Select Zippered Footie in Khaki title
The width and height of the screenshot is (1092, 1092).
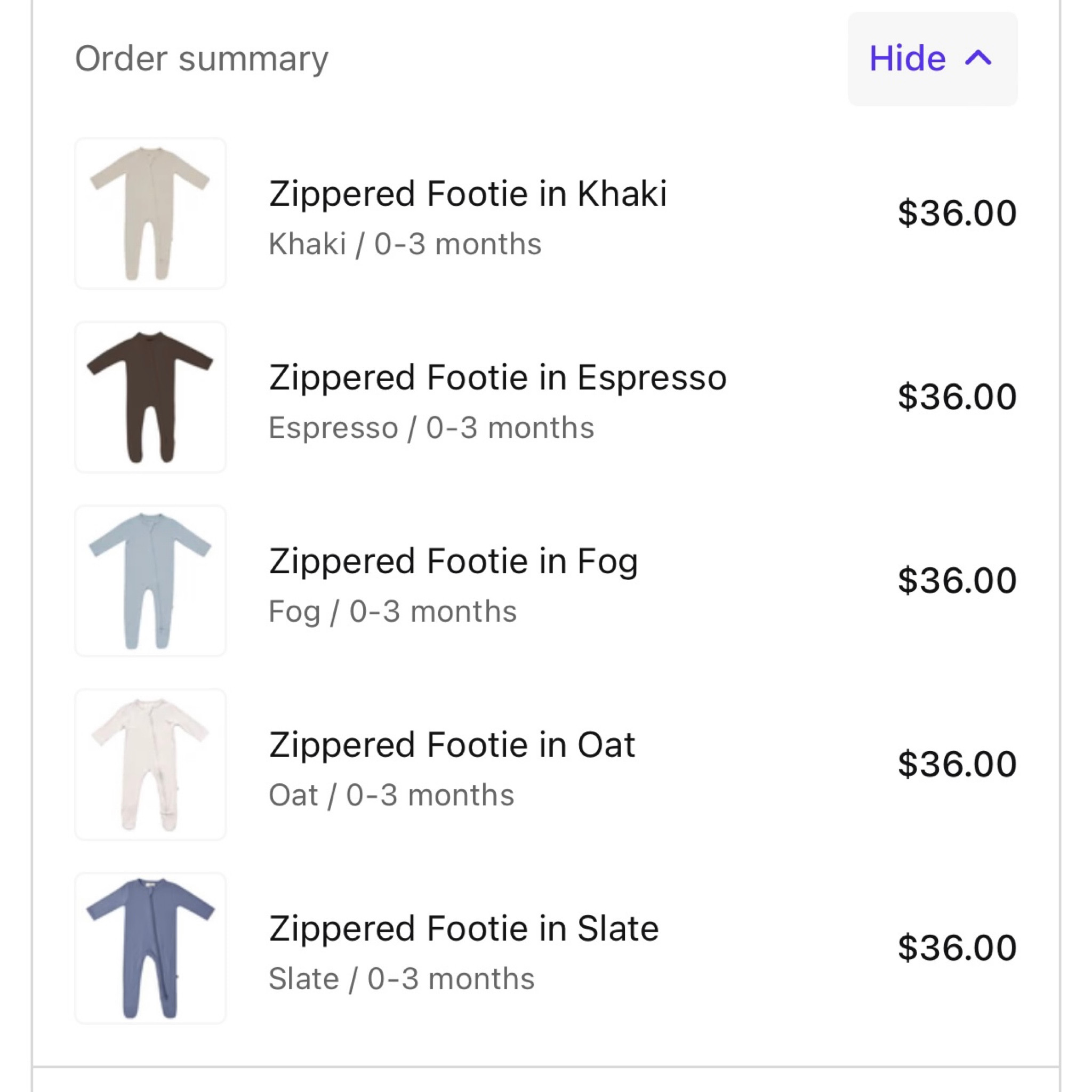[x=468, y=194]
